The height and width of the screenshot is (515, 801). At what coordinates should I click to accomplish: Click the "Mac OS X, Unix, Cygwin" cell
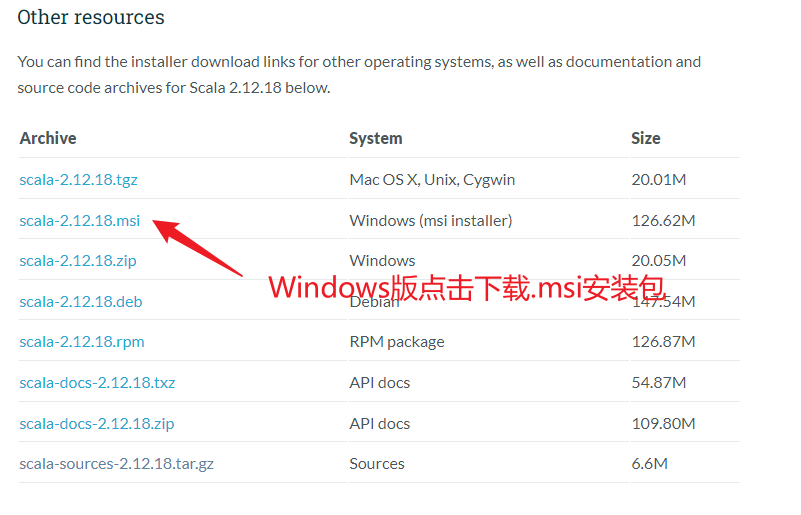click(432, 180)
